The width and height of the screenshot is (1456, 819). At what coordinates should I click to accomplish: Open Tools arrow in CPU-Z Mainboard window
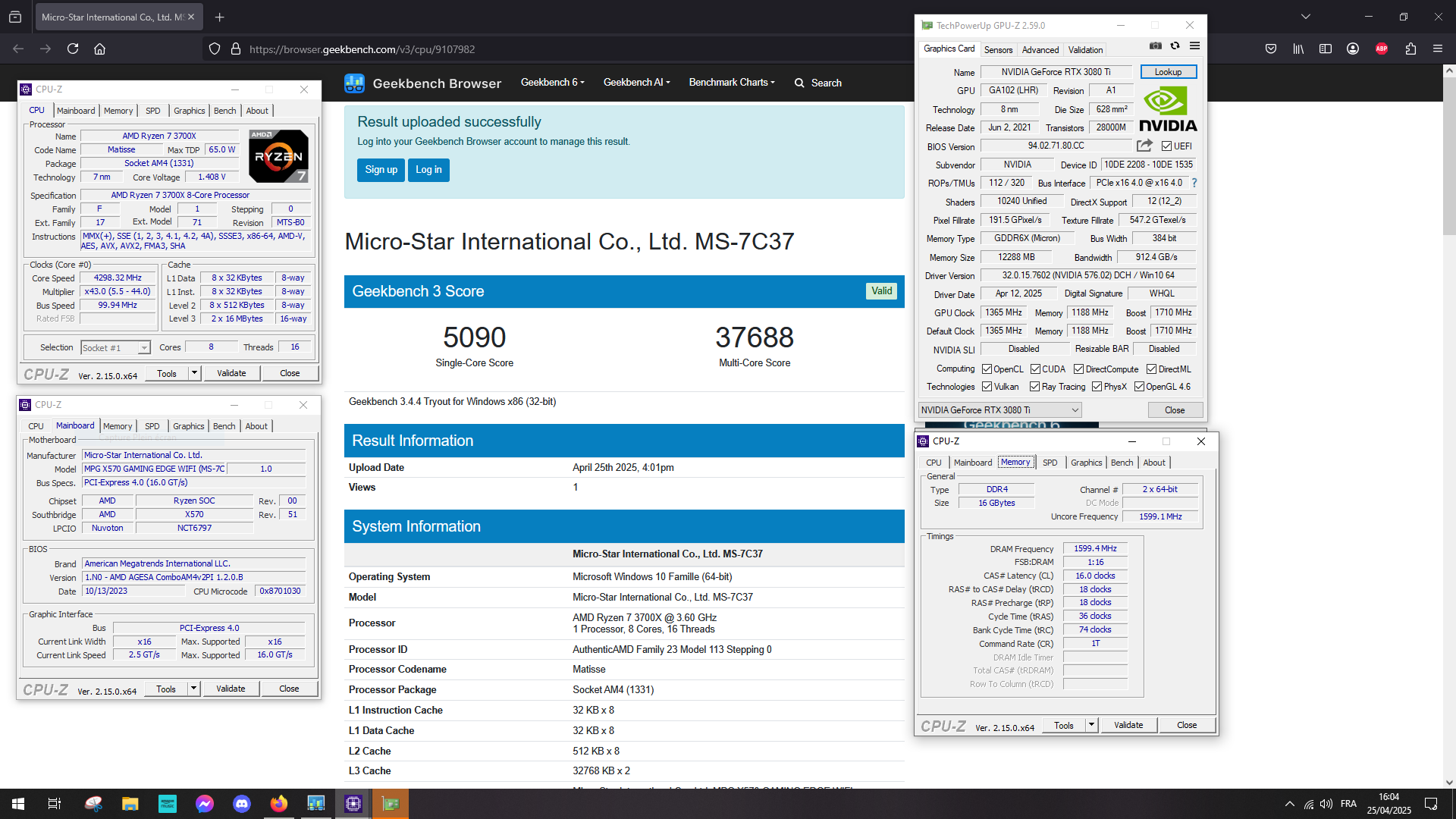point(193,689)
